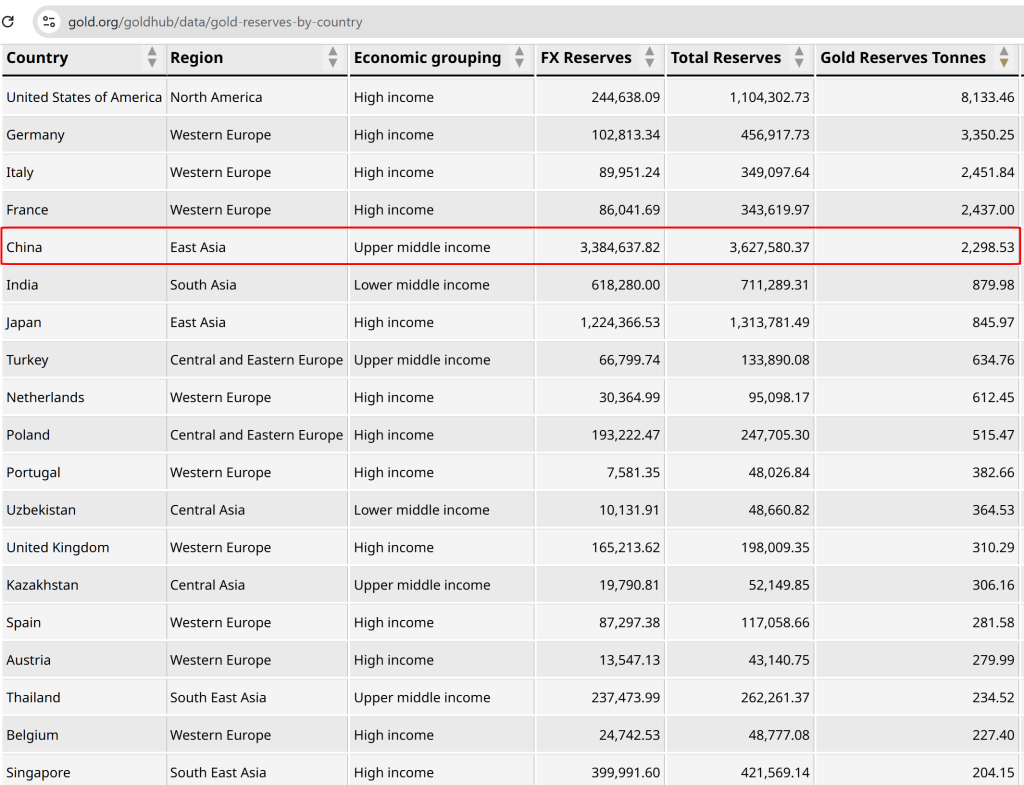Select Germany's gold reserves value 3,350.25
1024x785 pixels.
(x=987, y=135)
